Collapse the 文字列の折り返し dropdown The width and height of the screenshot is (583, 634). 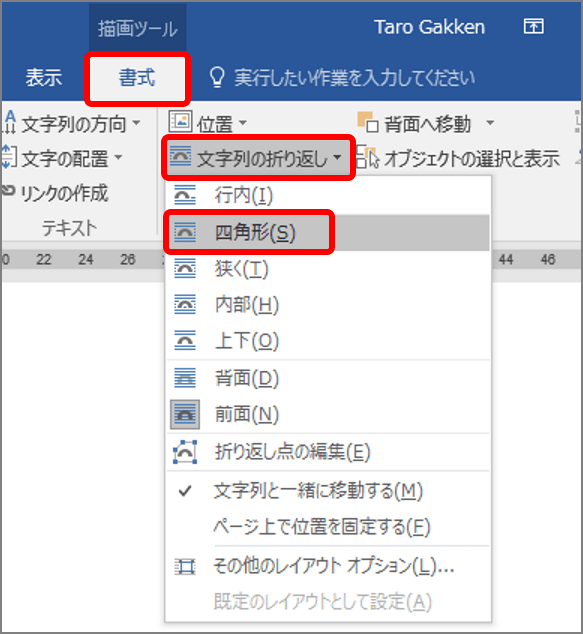point(258,158)
